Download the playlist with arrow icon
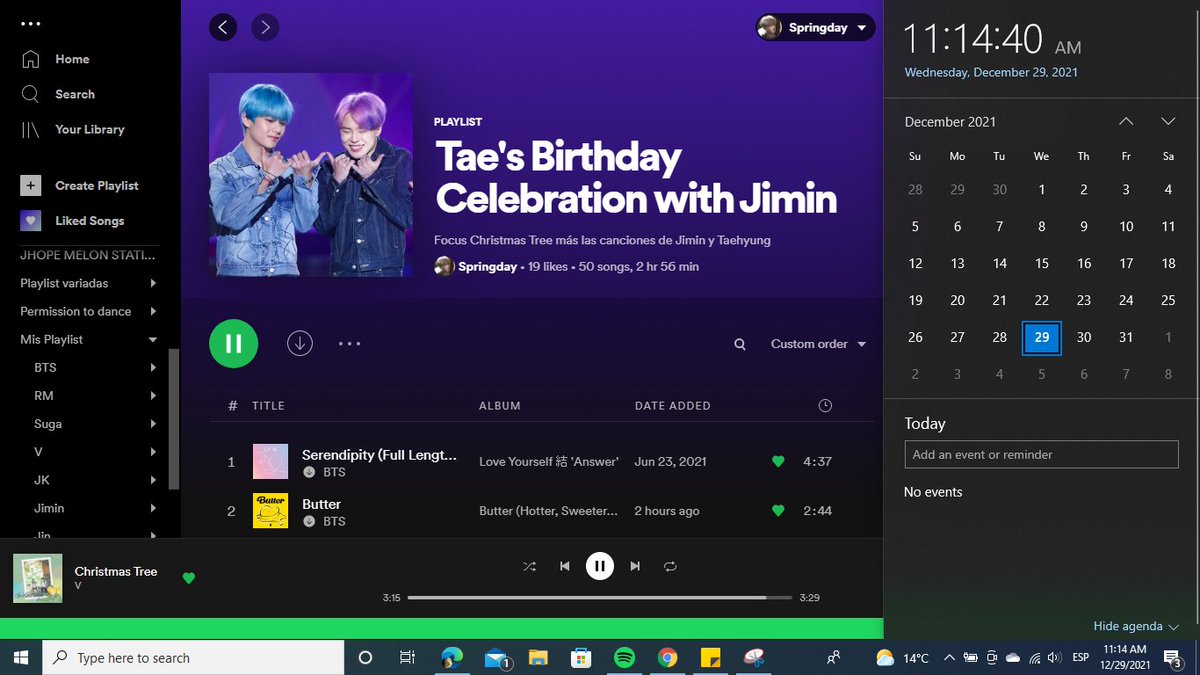 point(300,343)
